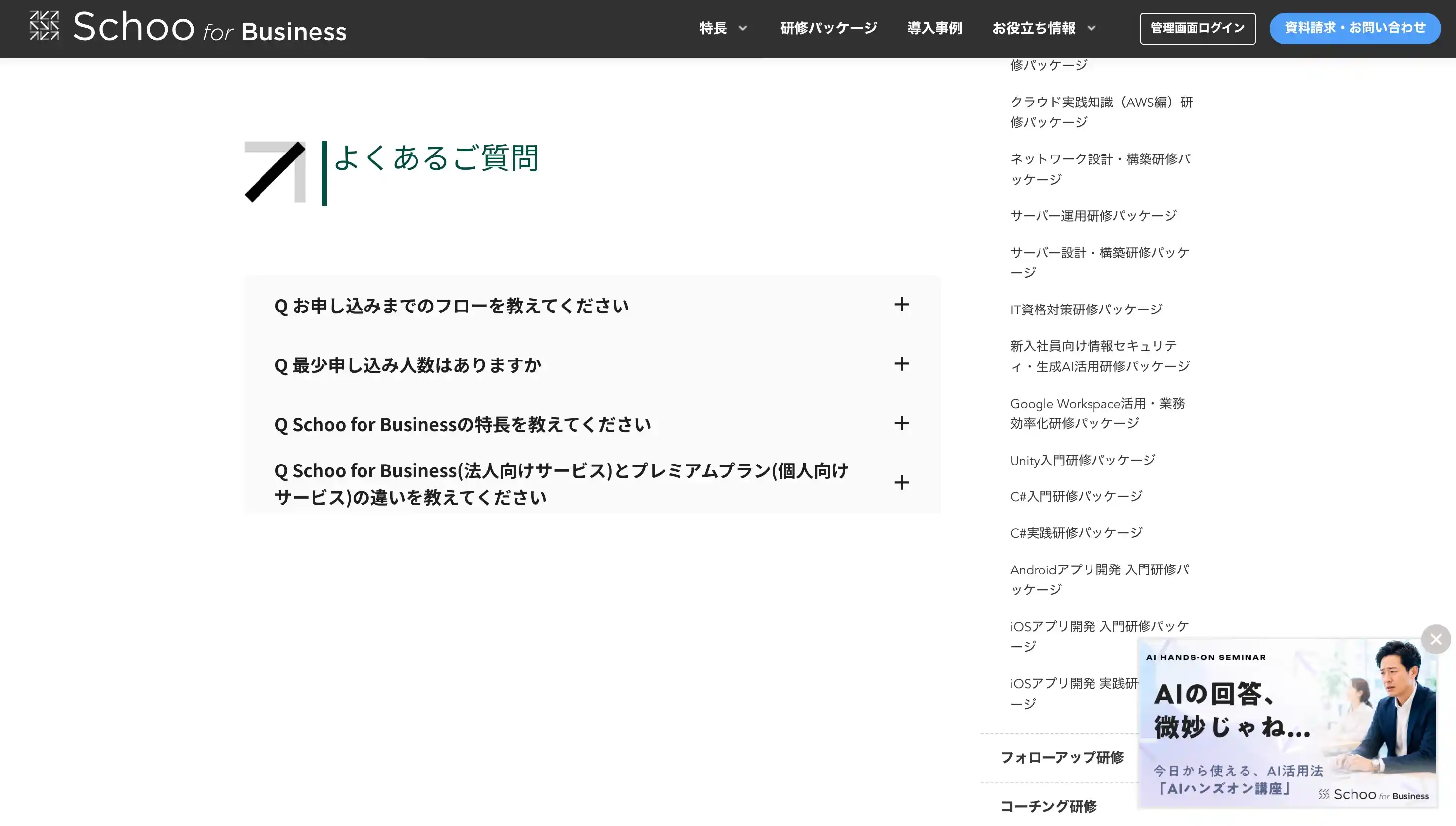Open Google Workspace活用・業務効率化研修パッケージ link

click(1097, 413)
